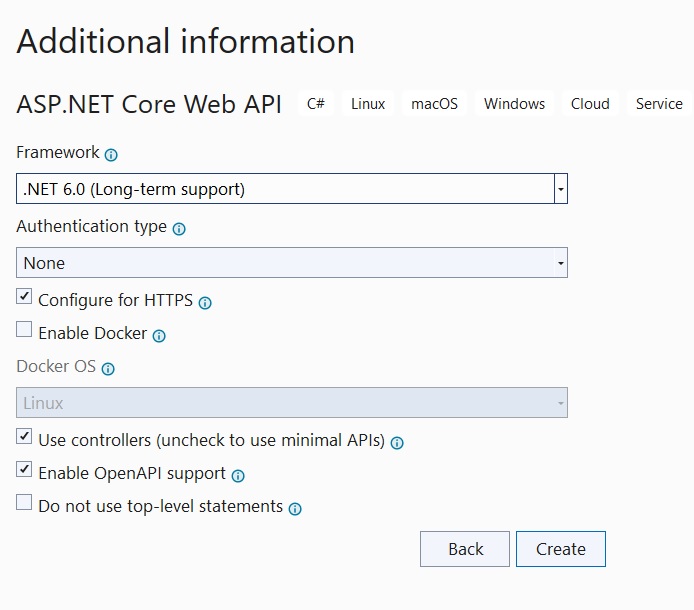The height and width of the screenshot is (610, 694).
Task: Click the Framework label text
Action: pos(58,152)
